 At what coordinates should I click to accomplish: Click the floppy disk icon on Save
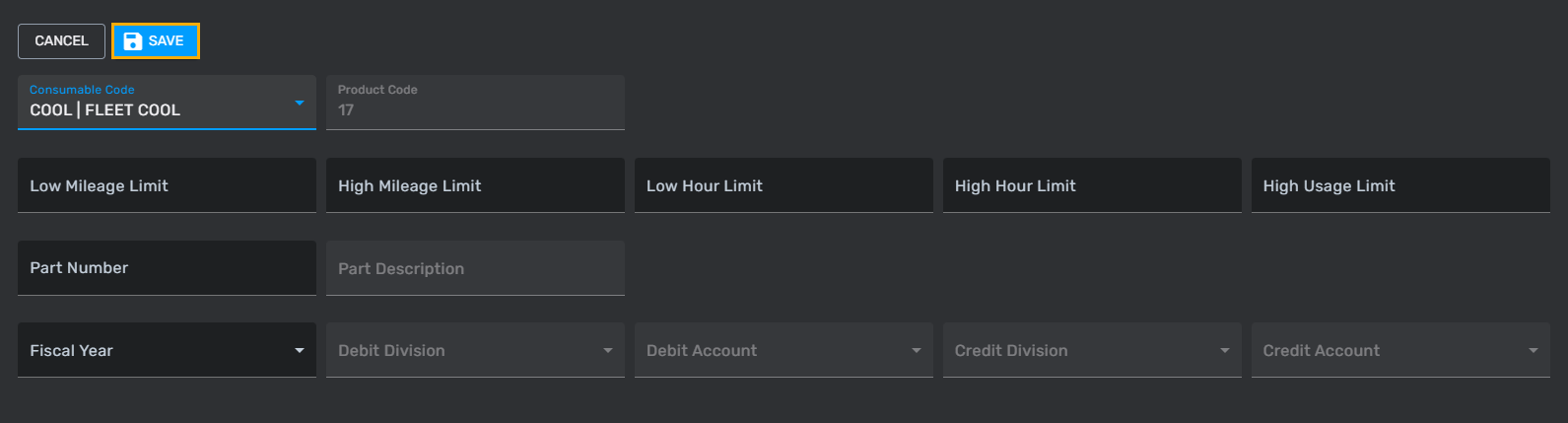point(132,41)
